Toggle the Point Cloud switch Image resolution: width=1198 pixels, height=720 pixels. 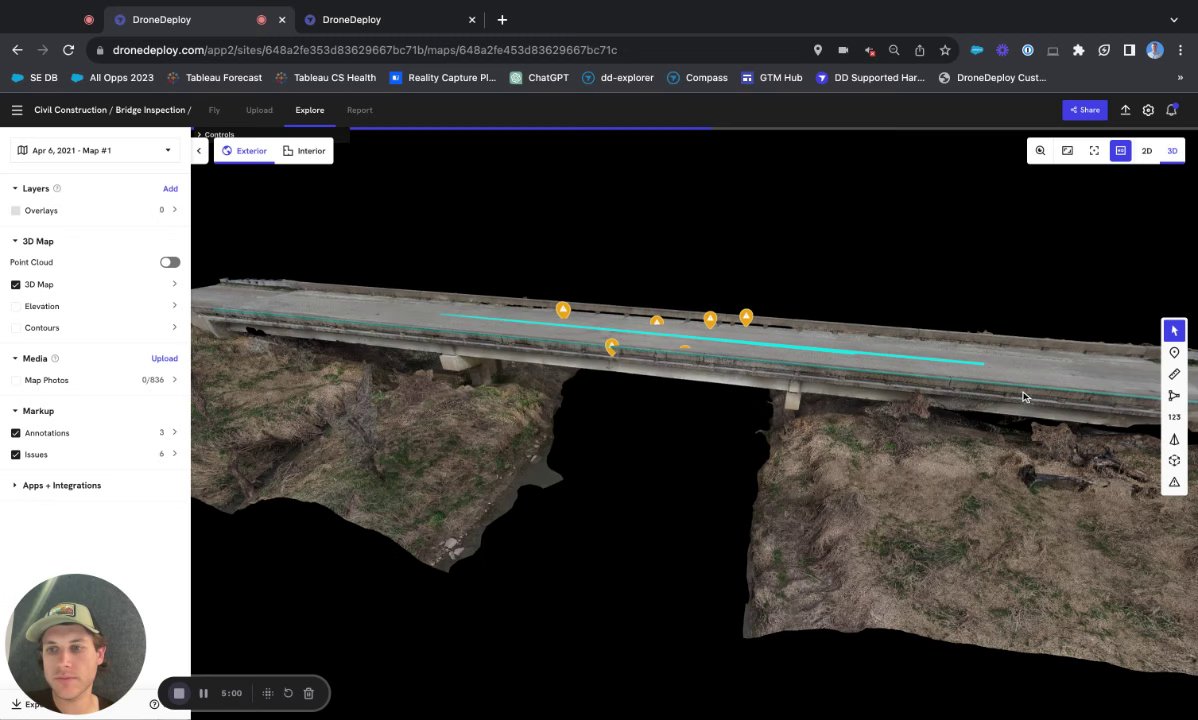pos(170,262)
